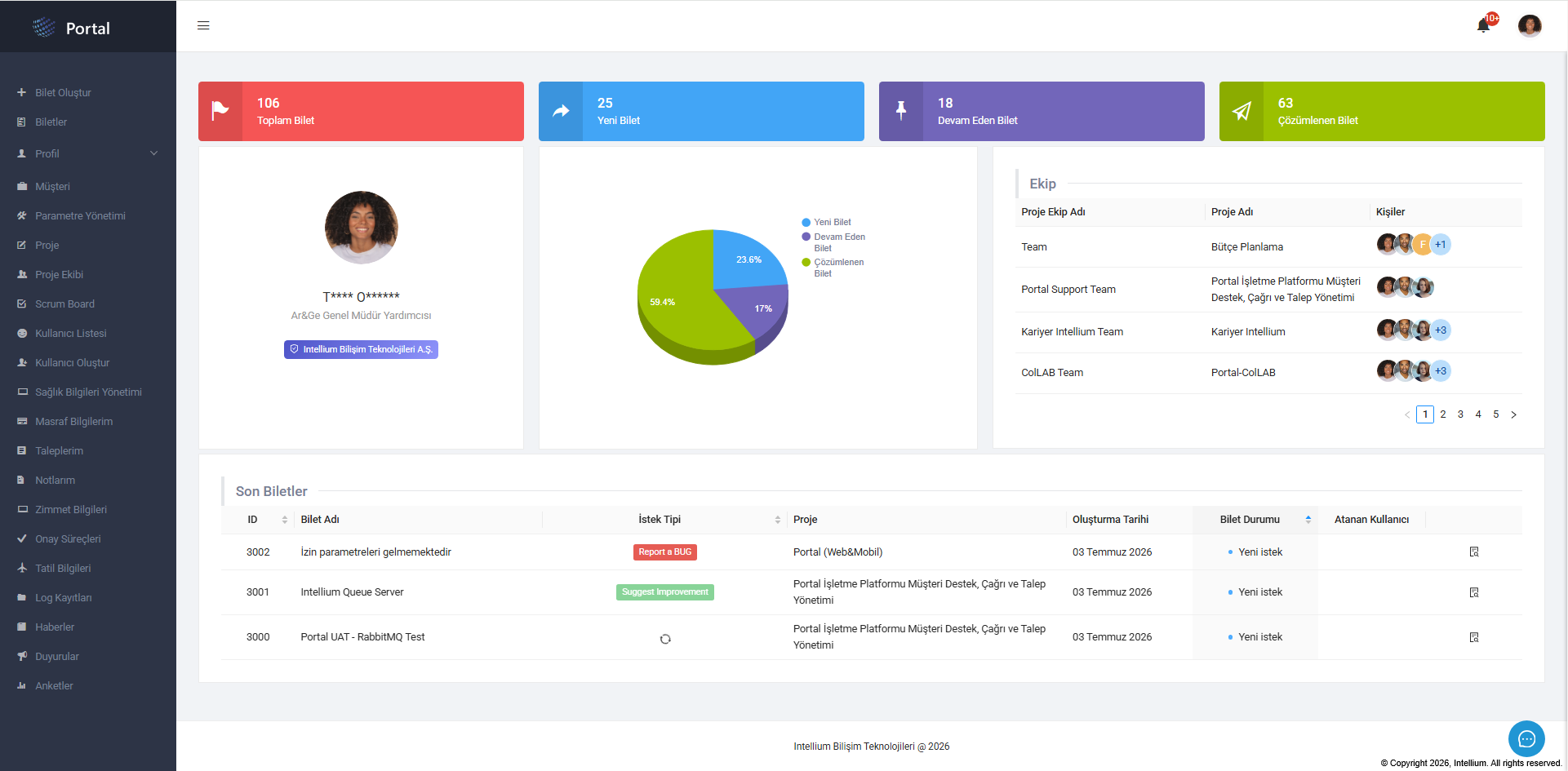The image size is (1568, 771).
Task: Click the user avatar in the header
Action: [1530, 26]
